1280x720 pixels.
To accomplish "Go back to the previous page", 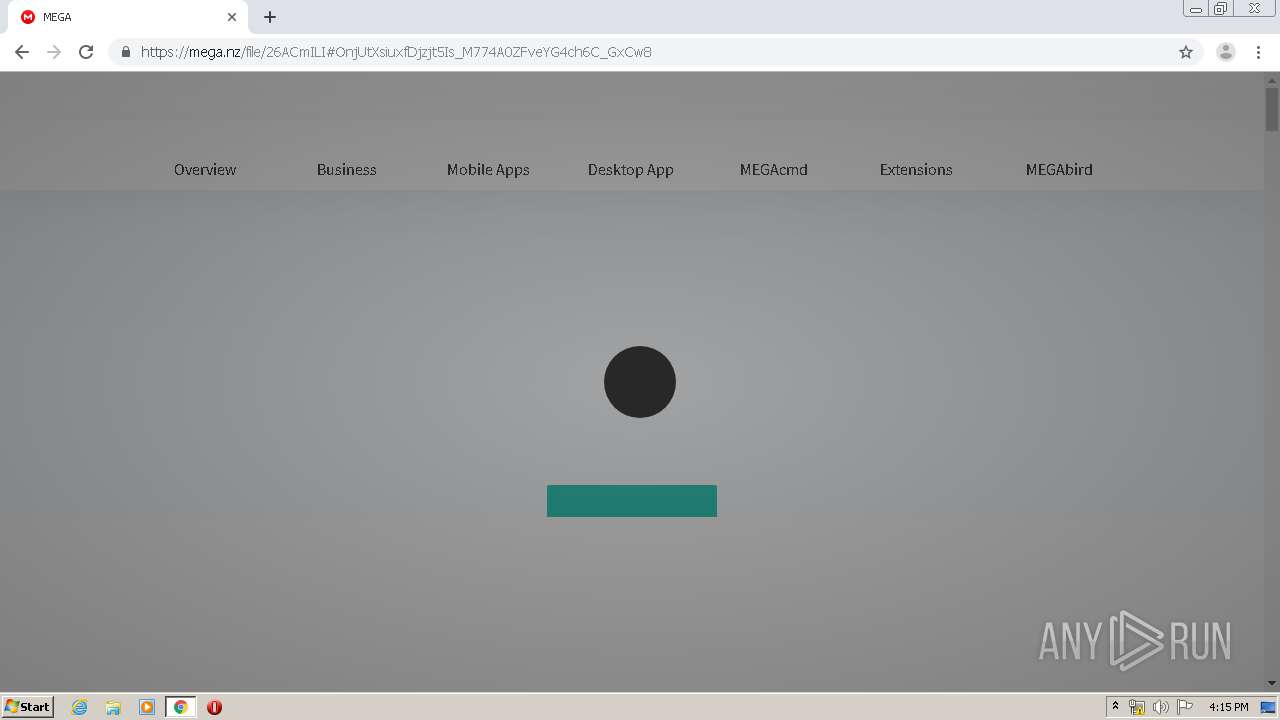I will point(22,52).
